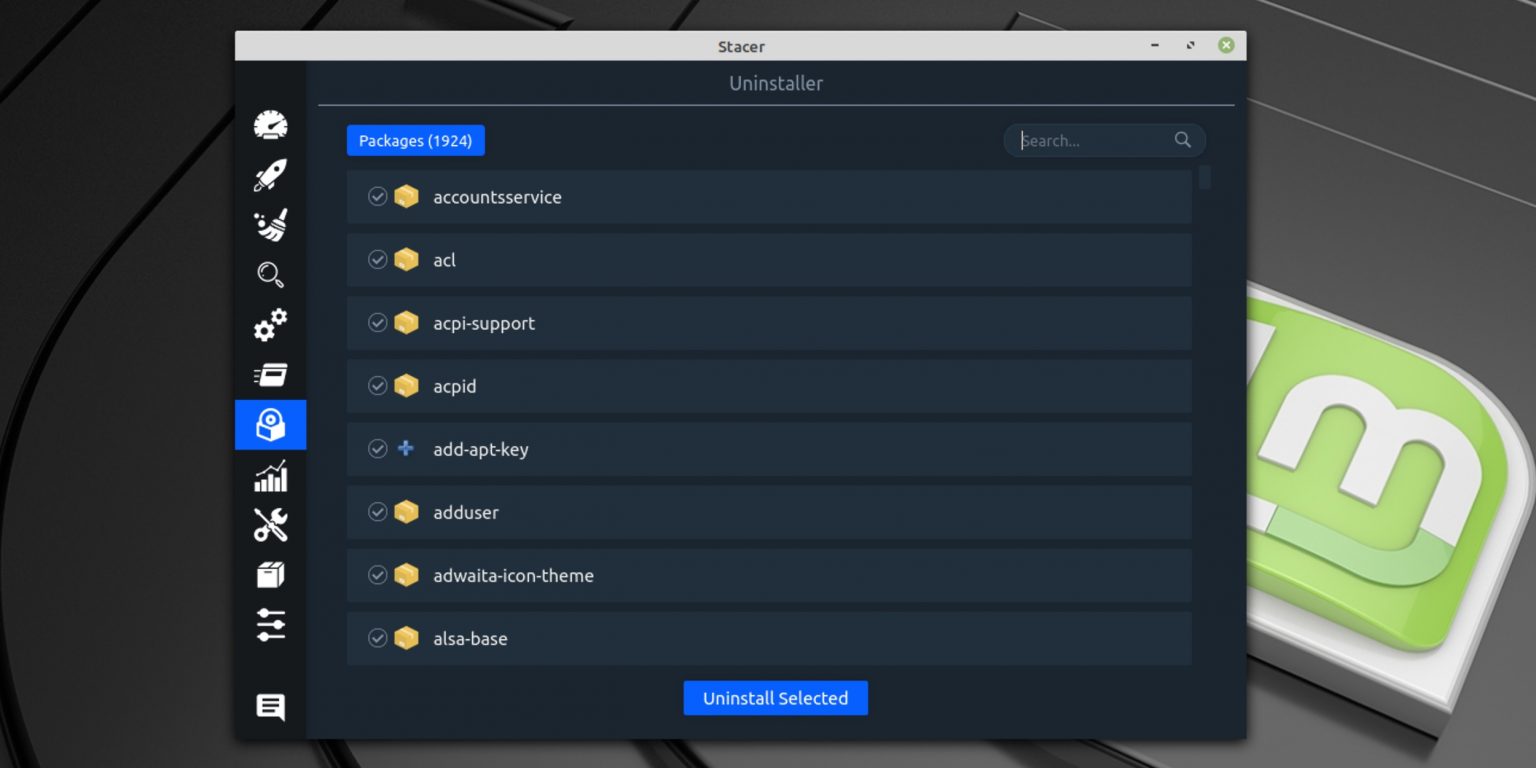1536x768 pixels.
Task: Click the adduser package box icon
Action: pyautogui.click(x=406, y=511)
